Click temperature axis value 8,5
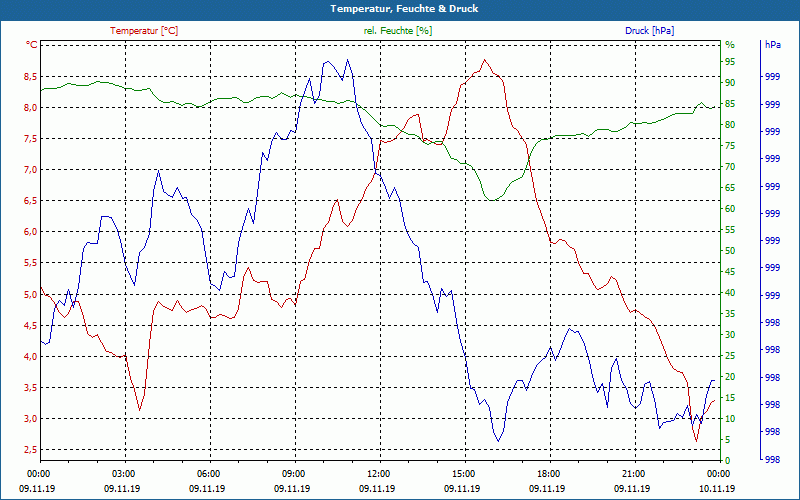 coord(31,77)
